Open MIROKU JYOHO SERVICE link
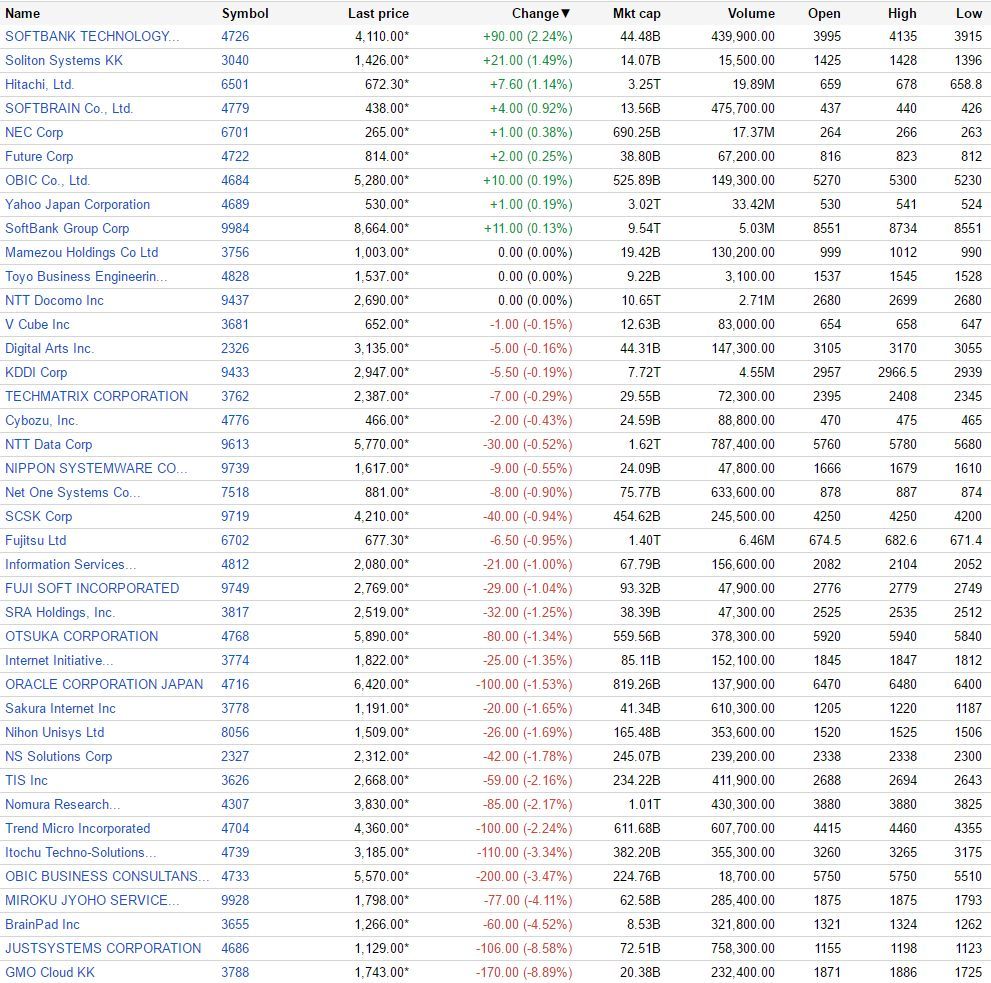The height and width of the screenshot is (983, 991). [92, 901]
